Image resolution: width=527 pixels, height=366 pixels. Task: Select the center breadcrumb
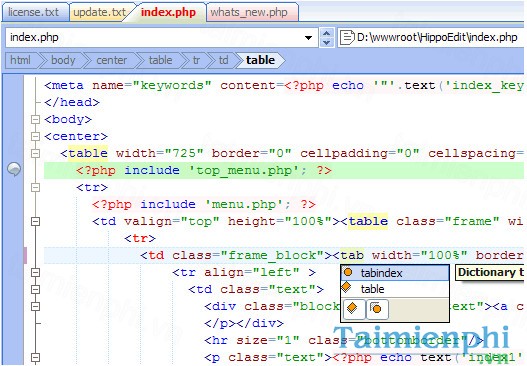[111, 60]
